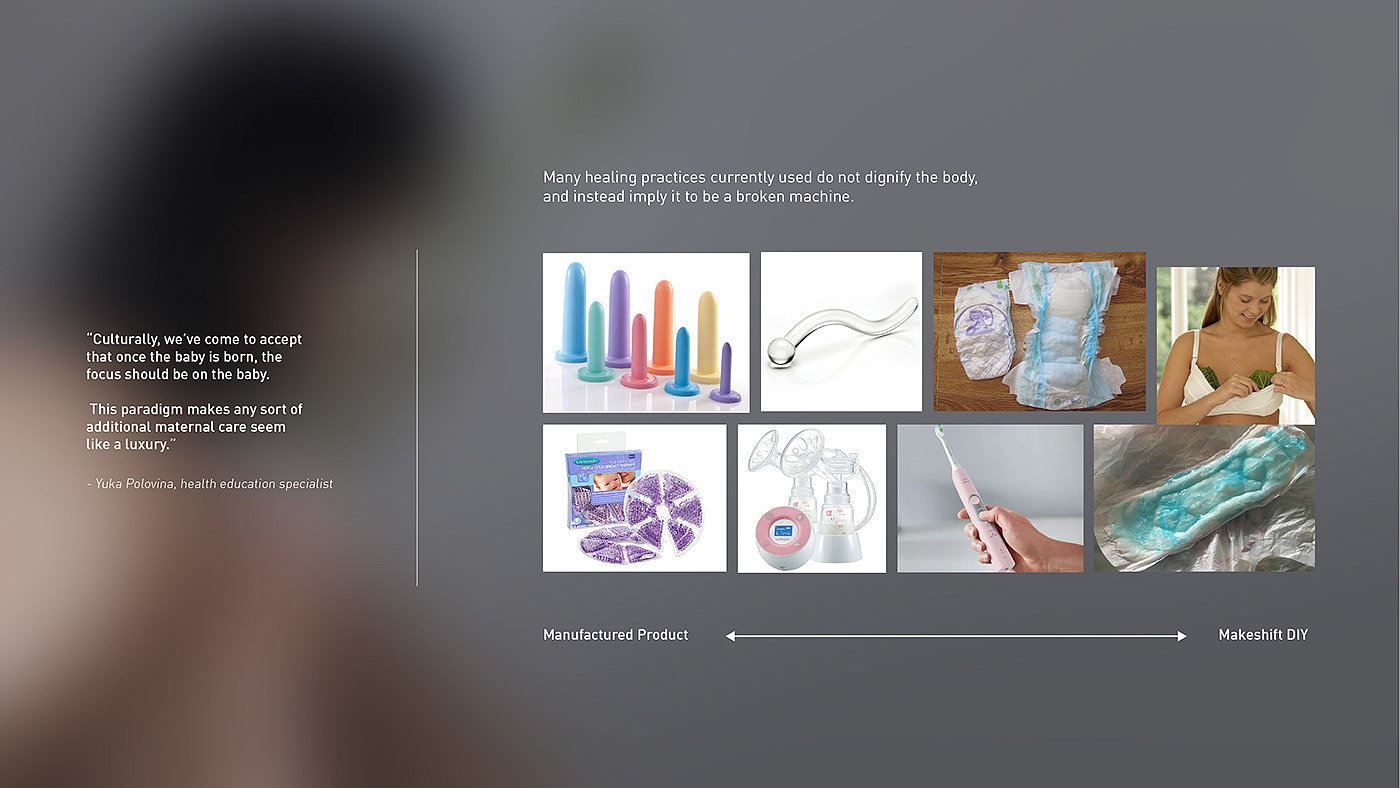
Task: Click the "This paradigm makes" quote paragraph
Action: click(x=194, y=427)
